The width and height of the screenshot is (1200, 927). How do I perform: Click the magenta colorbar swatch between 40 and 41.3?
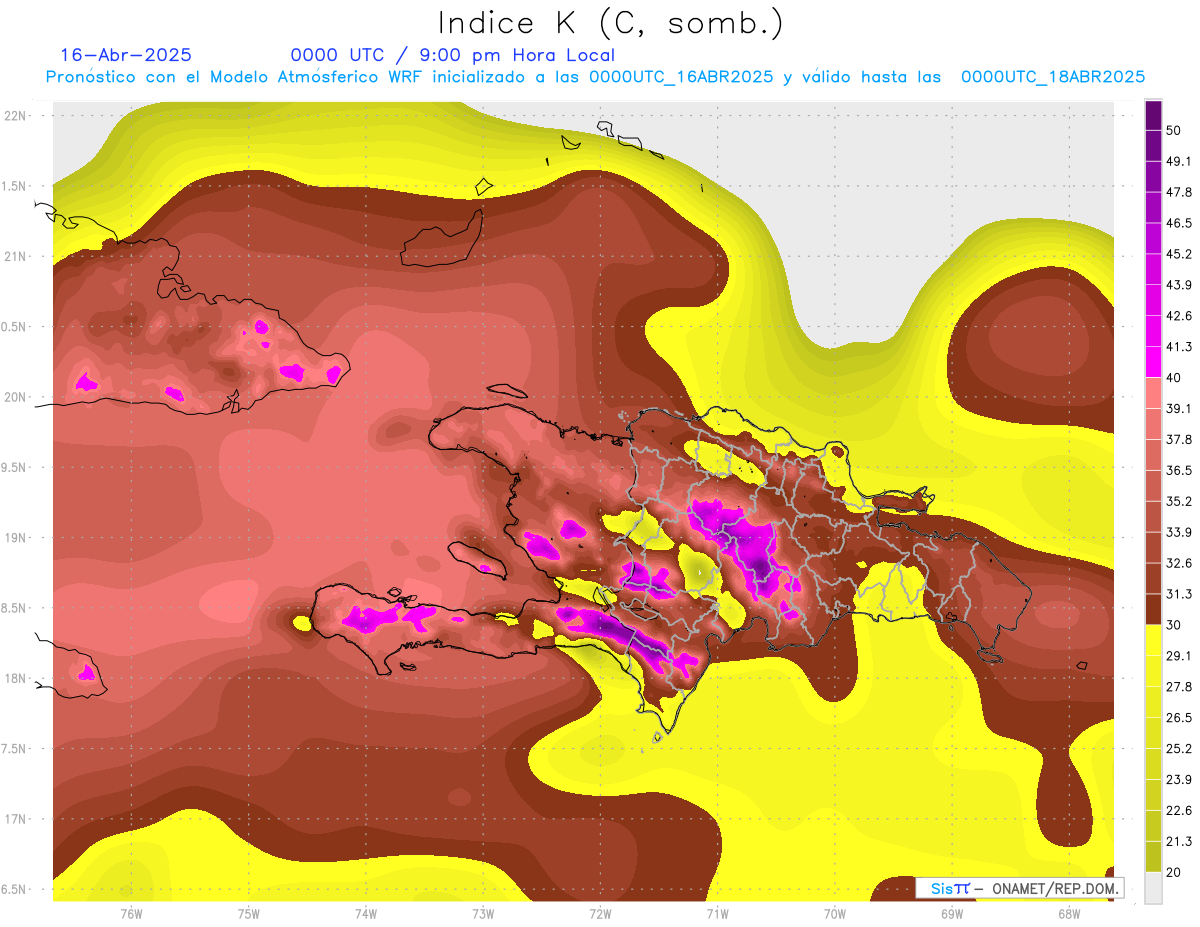(1154, 362)
